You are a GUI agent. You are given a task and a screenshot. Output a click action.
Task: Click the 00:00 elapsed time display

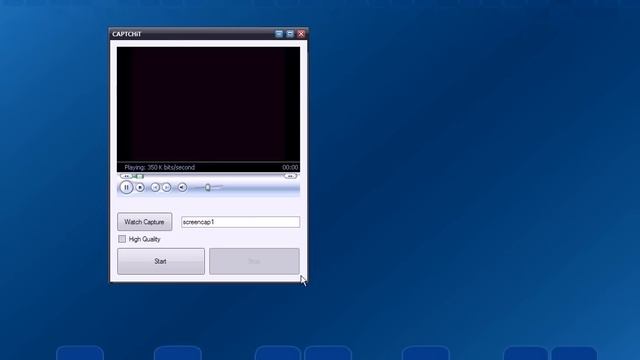(290, 167)
